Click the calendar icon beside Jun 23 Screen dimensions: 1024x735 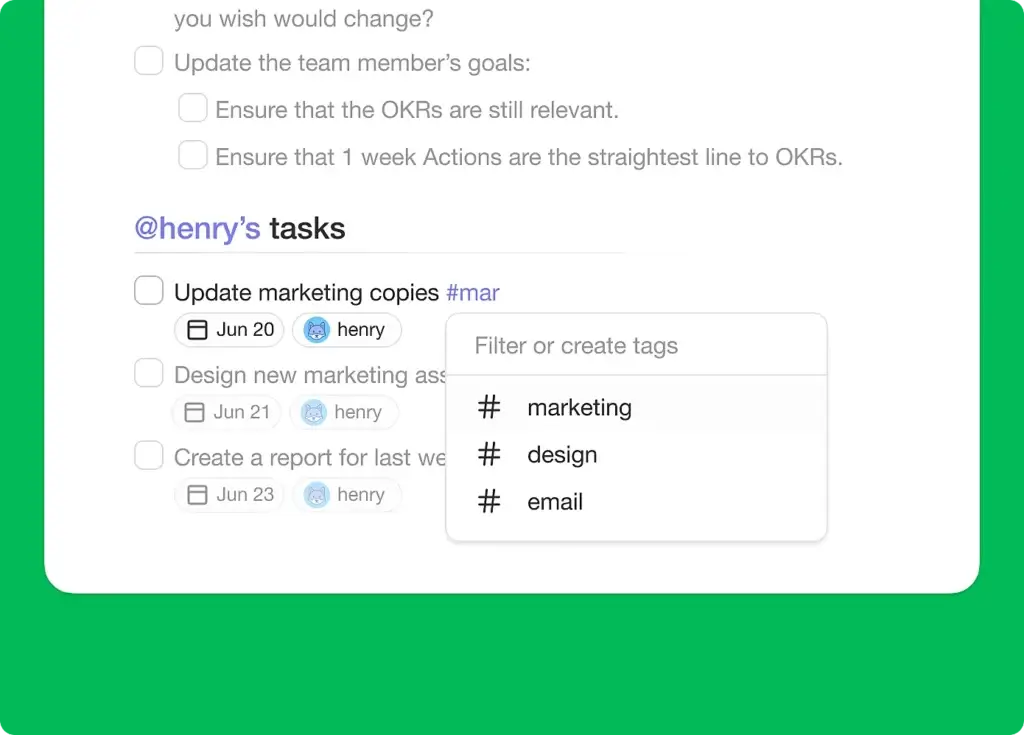point(196,494)
